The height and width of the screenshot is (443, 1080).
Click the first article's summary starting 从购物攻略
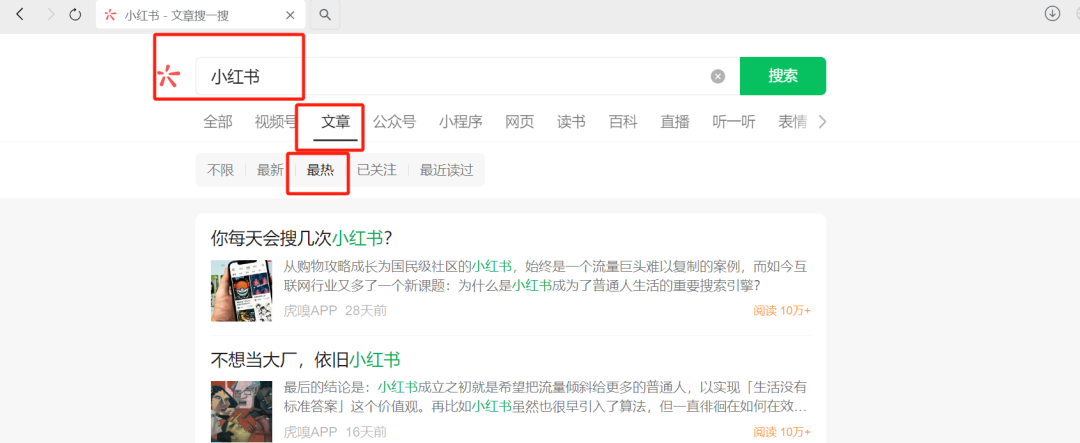[547, 276]
